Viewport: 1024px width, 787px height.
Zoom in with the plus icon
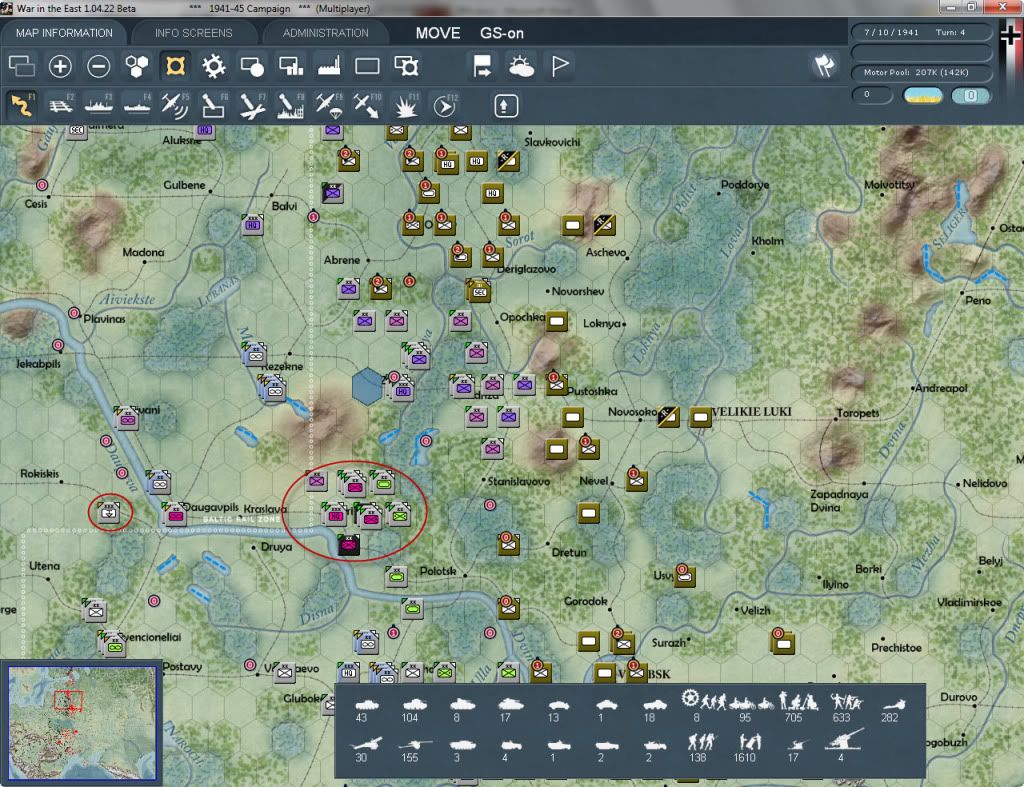tap(60, 66)
